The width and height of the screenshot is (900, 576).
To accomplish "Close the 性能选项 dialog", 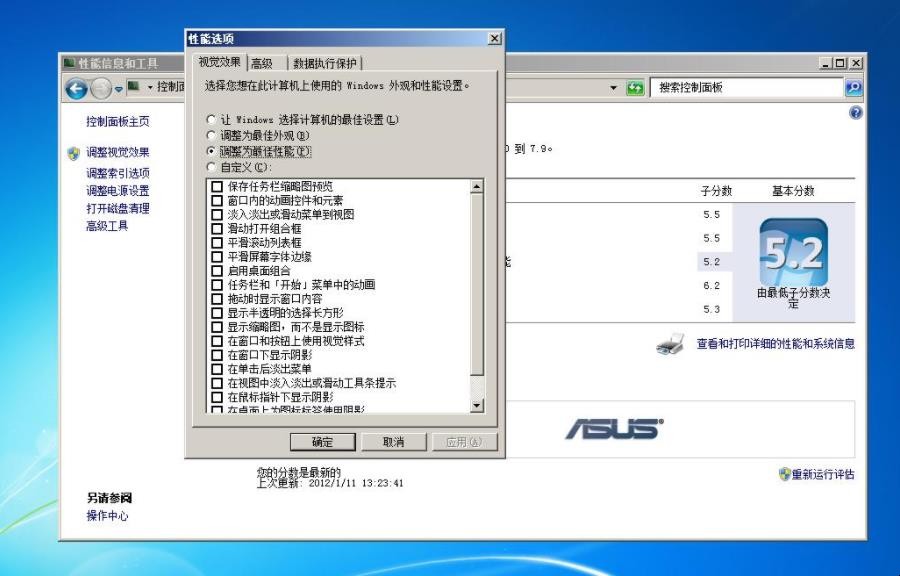I will tap(494, 38).
